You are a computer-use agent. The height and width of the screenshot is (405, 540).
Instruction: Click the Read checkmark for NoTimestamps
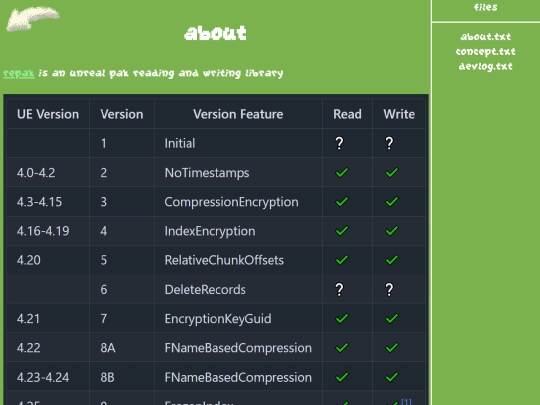(x=342, y=172)
